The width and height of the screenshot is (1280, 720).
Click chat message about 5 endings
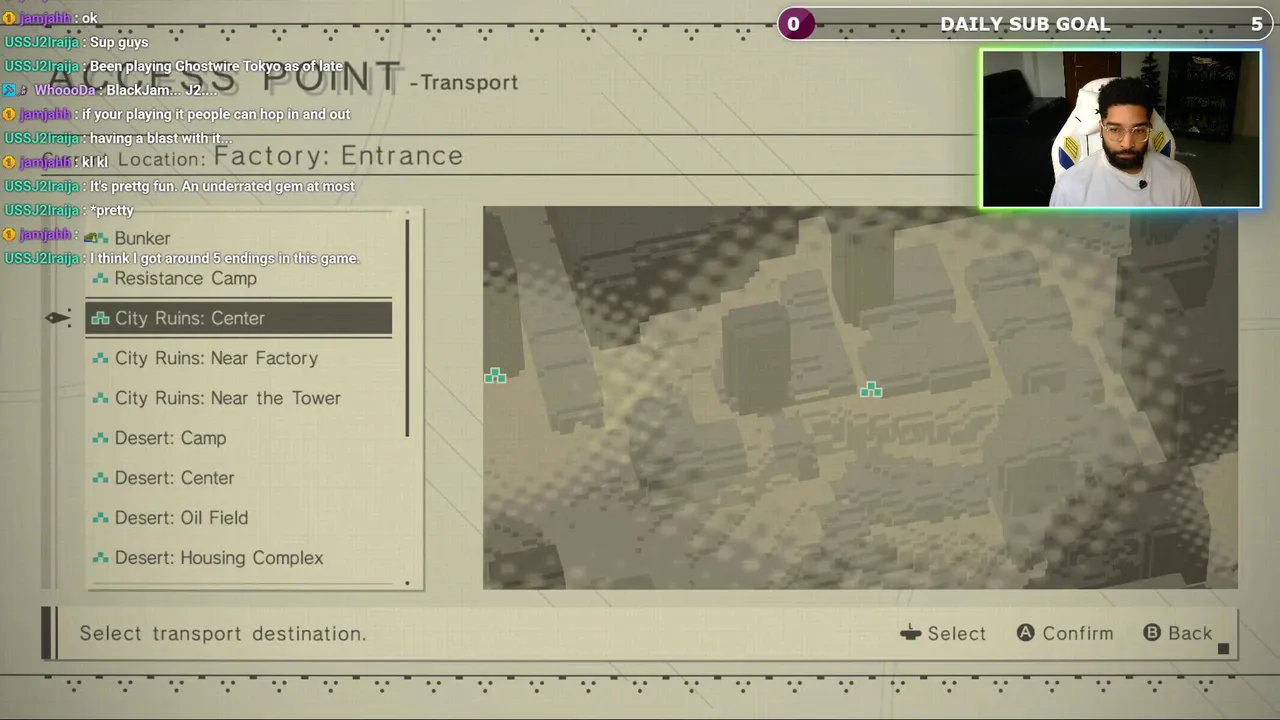[x=224, y=258]
